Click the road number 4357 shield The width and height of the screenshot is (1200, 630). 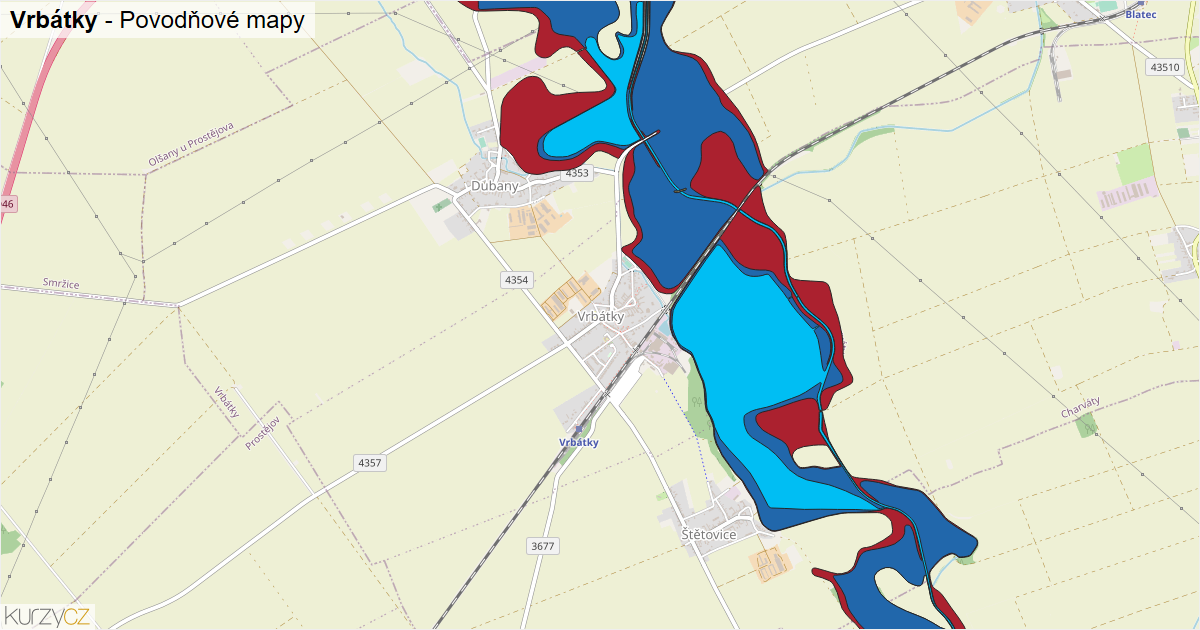tap(370, 463)
